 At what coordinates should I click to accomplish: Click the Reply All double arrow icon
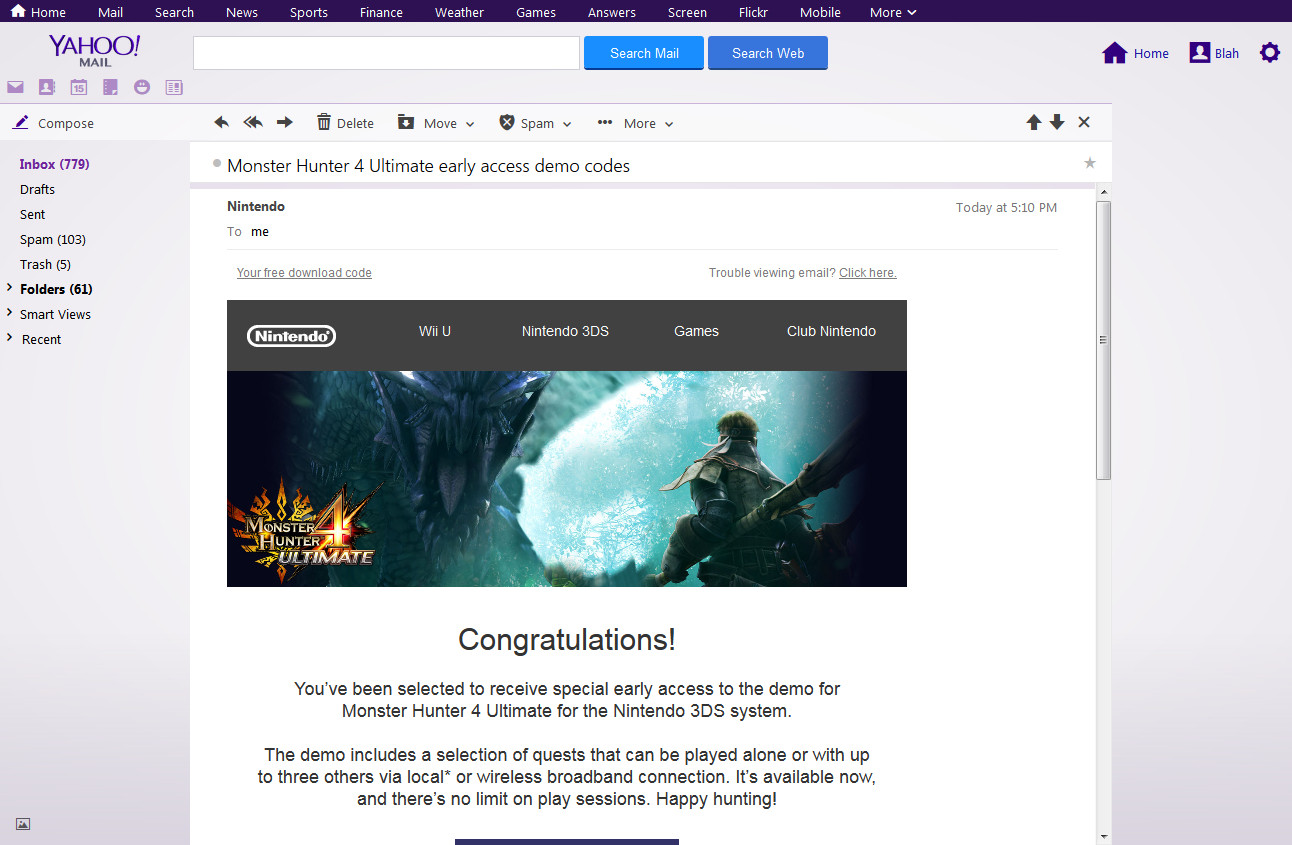pos(253,122)
